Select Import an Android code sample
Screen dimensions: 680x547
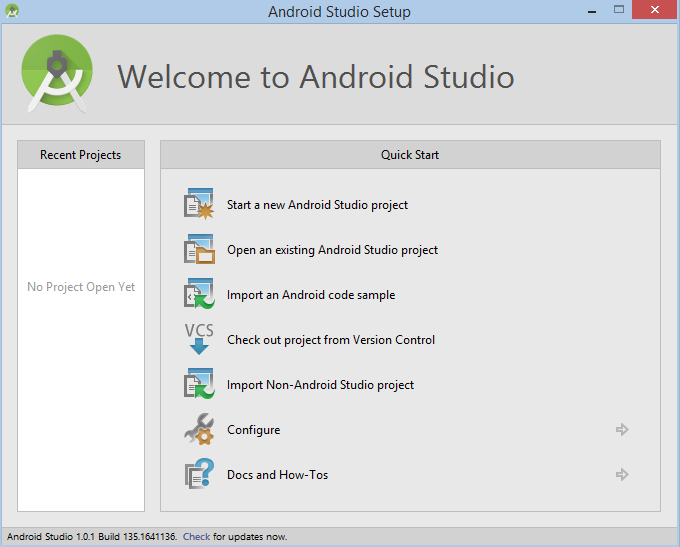coord(311,295)
